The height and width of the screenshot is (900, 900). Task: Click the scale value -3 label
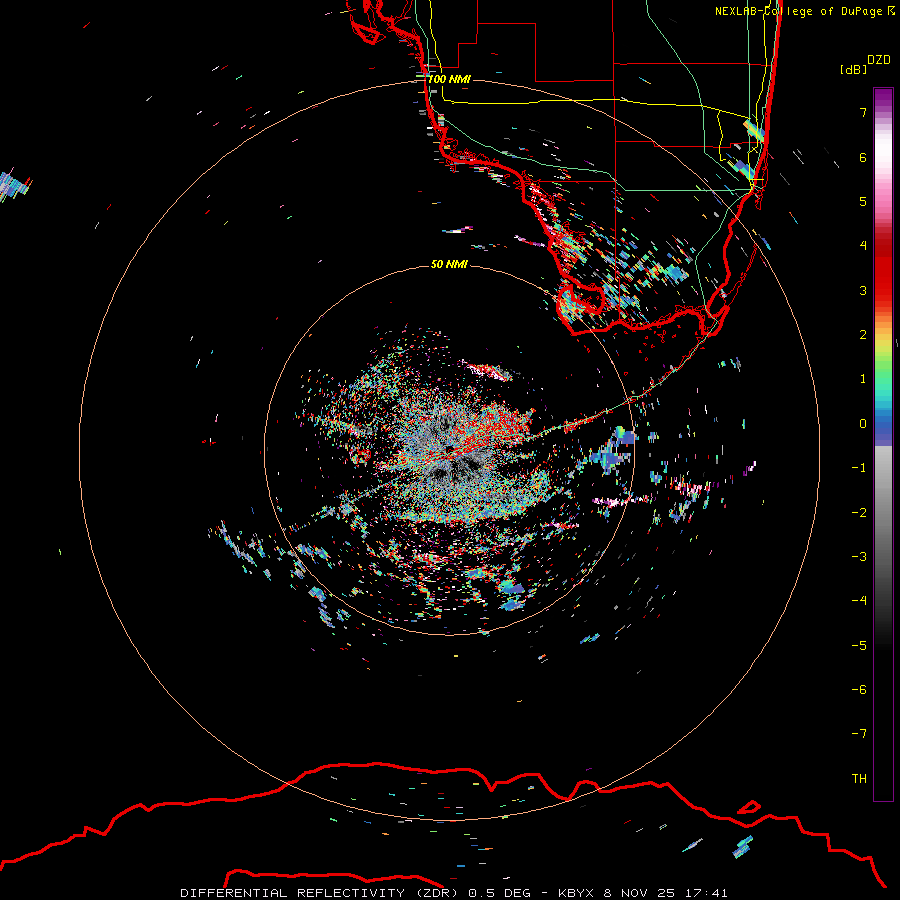(859, 557)
